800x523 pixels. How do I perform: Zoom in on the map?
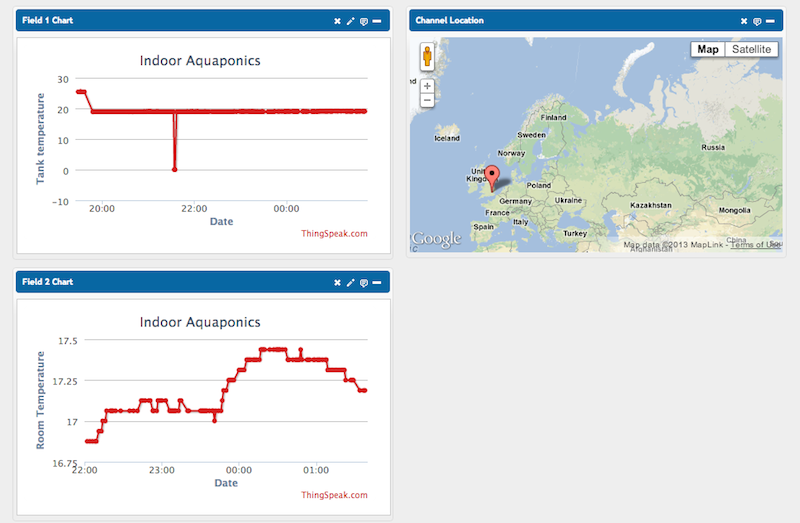click(427, 86)
